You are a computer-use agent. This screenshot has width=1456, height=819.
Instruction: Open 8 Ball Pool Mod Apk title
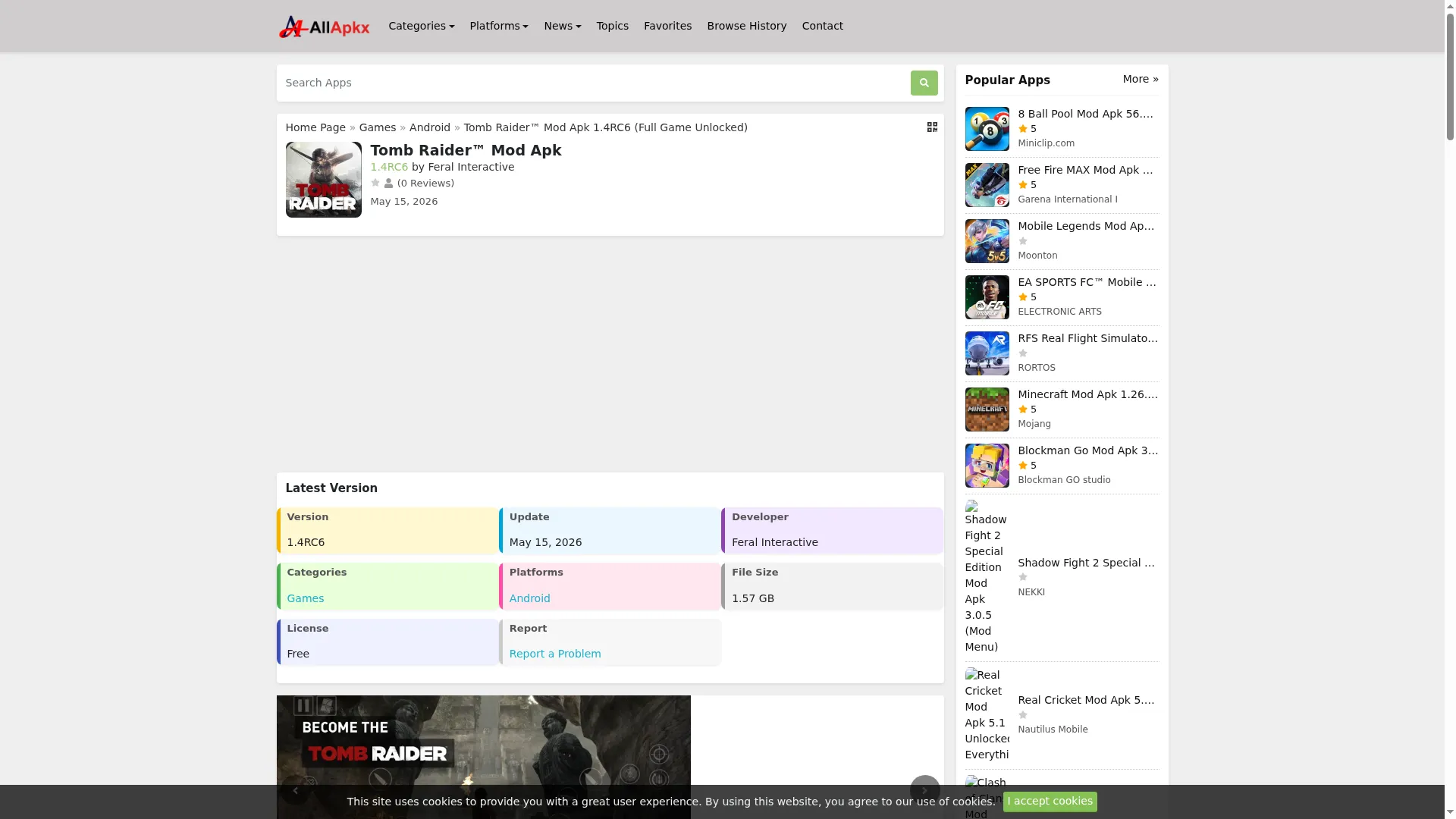click(1085, 114)
